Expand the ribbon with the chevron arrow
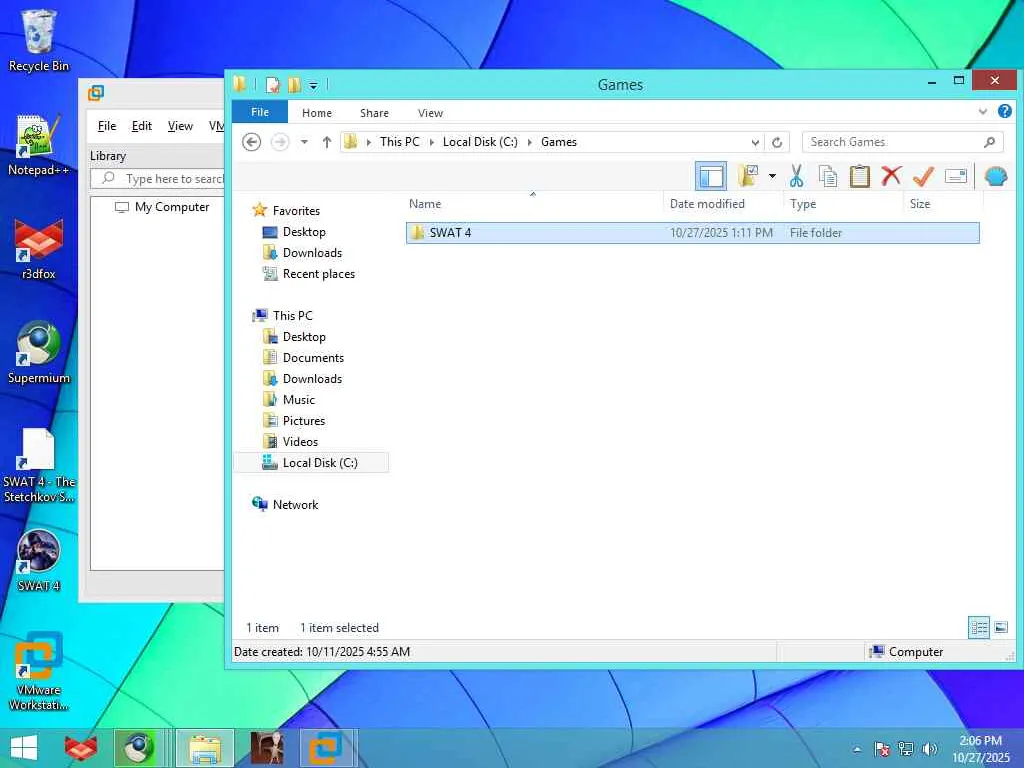 coord(983,112)
